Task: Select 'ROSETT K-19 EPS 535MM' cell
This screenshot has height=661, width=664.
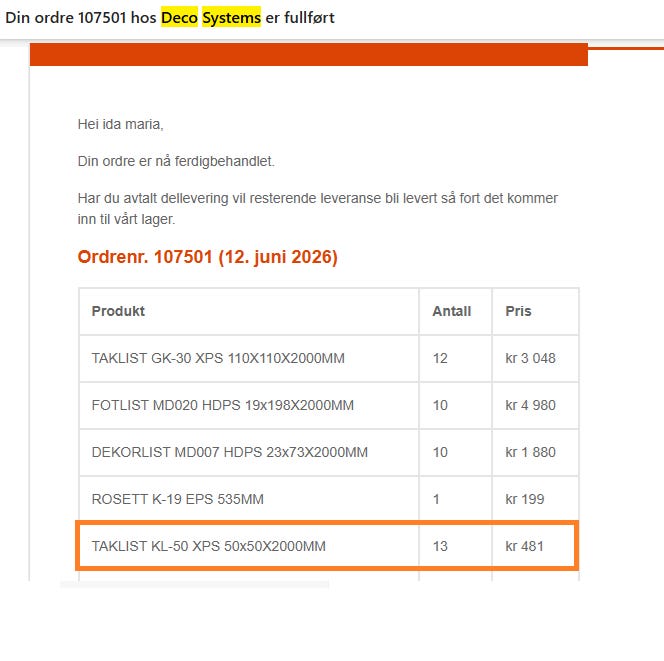Action: click(x=249, y=499)
